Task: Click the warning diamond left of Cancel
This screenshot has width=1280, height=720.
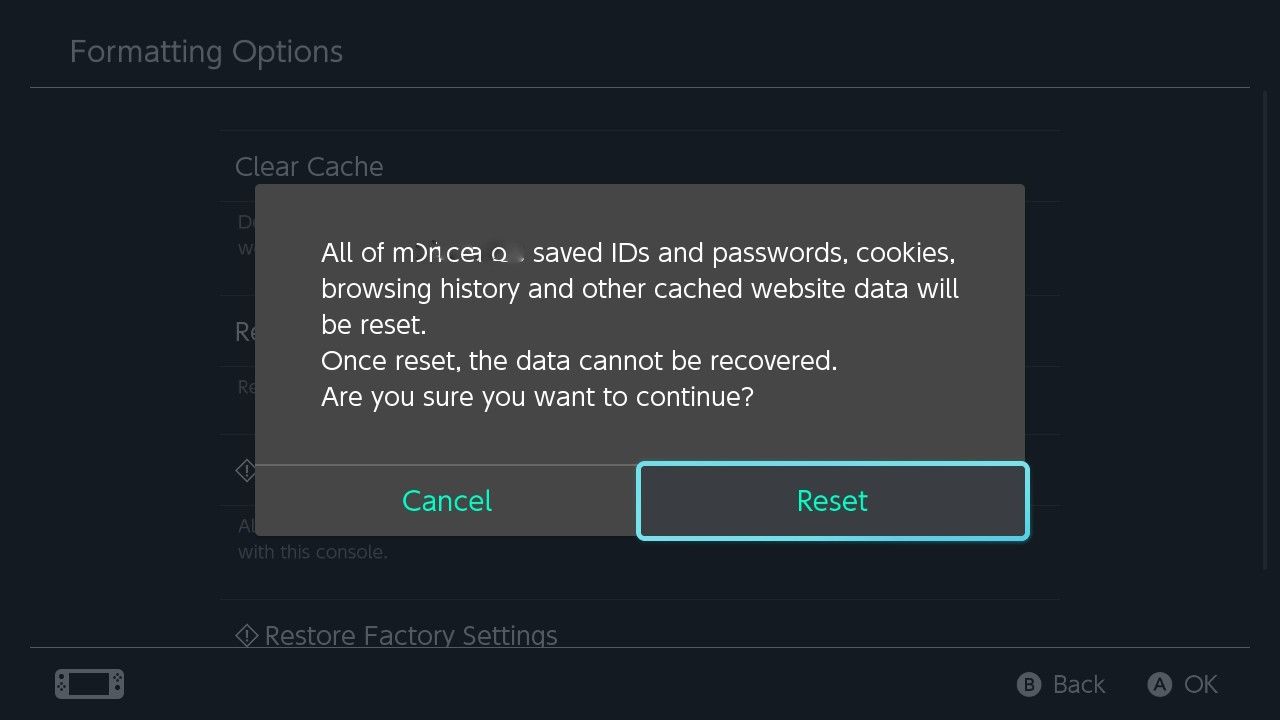Action: point(246,470)
